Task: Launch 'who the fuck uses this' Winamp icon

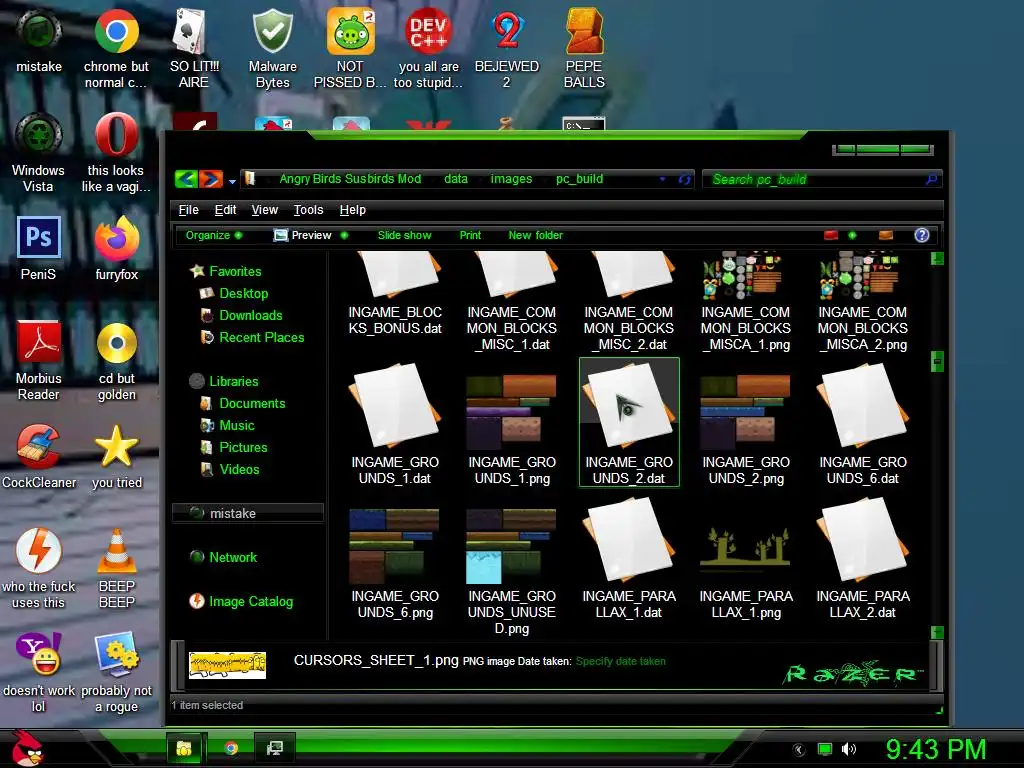Action: 39,569
